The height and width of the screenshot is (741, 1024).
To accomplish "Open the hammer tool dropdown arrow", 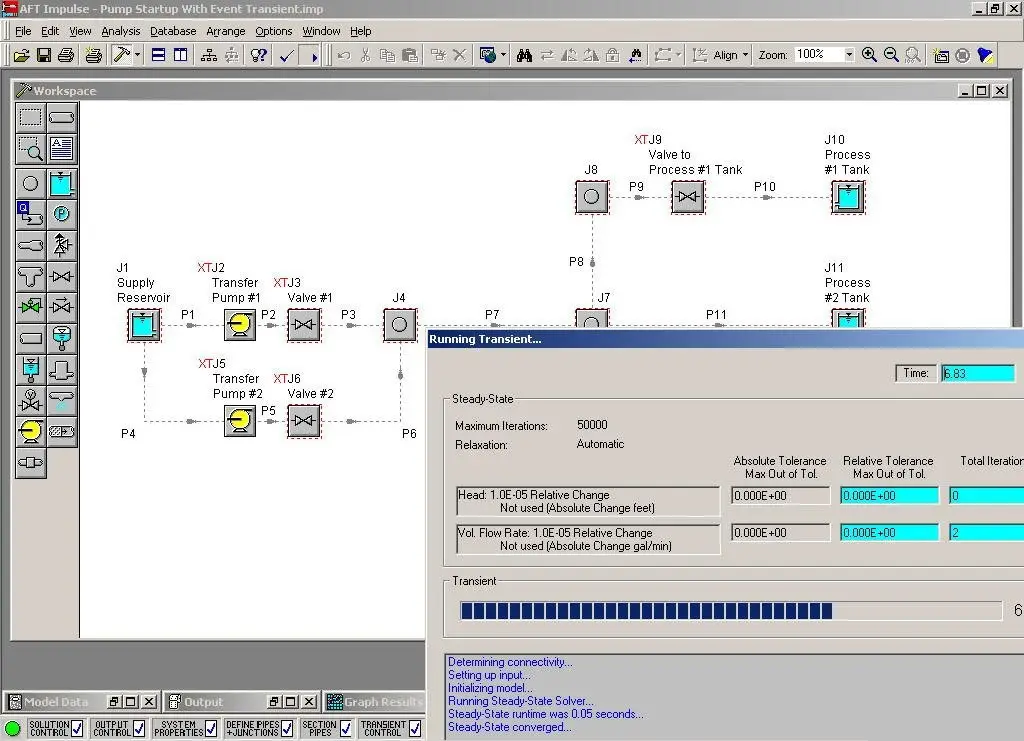I will (137, 55).
